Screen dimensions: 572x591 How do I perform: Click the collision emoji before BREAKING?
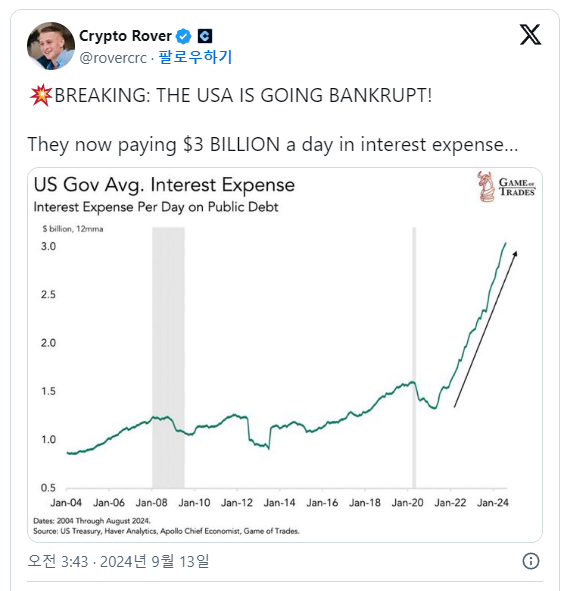coord(41,95)
